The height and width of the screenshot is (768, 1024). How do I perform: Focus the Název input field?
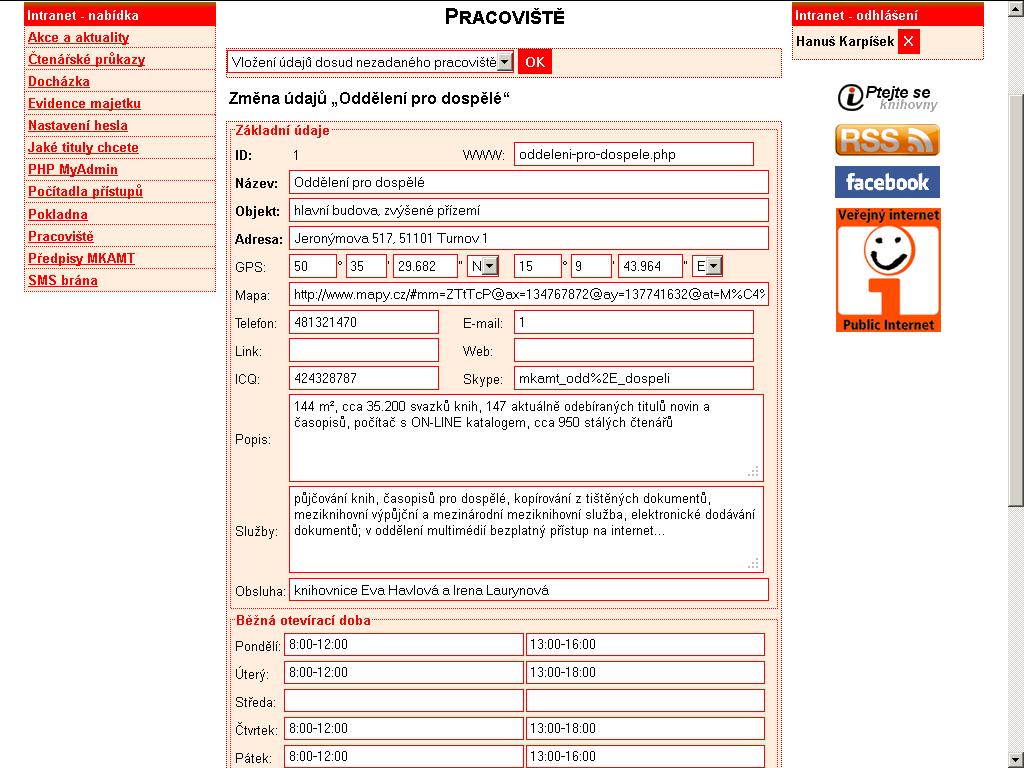pyautogui.click(x=528, y=182)
